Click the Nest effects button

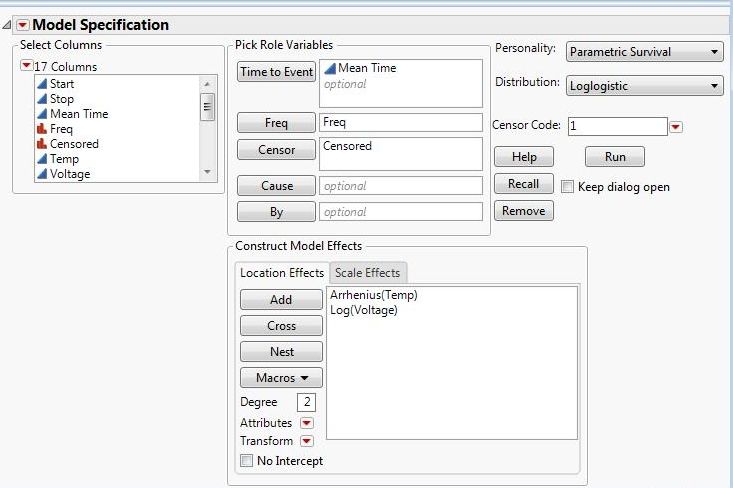coord(281,352)
